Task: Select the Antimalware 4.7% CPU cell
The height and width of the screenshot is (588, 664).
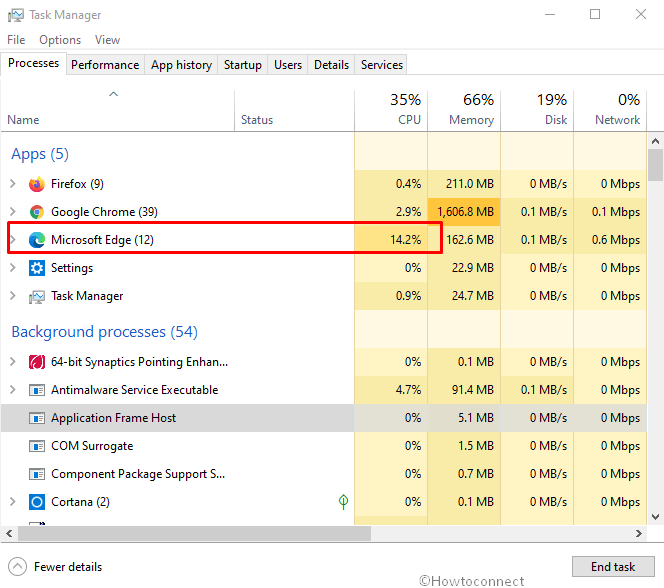Action: 391,389
